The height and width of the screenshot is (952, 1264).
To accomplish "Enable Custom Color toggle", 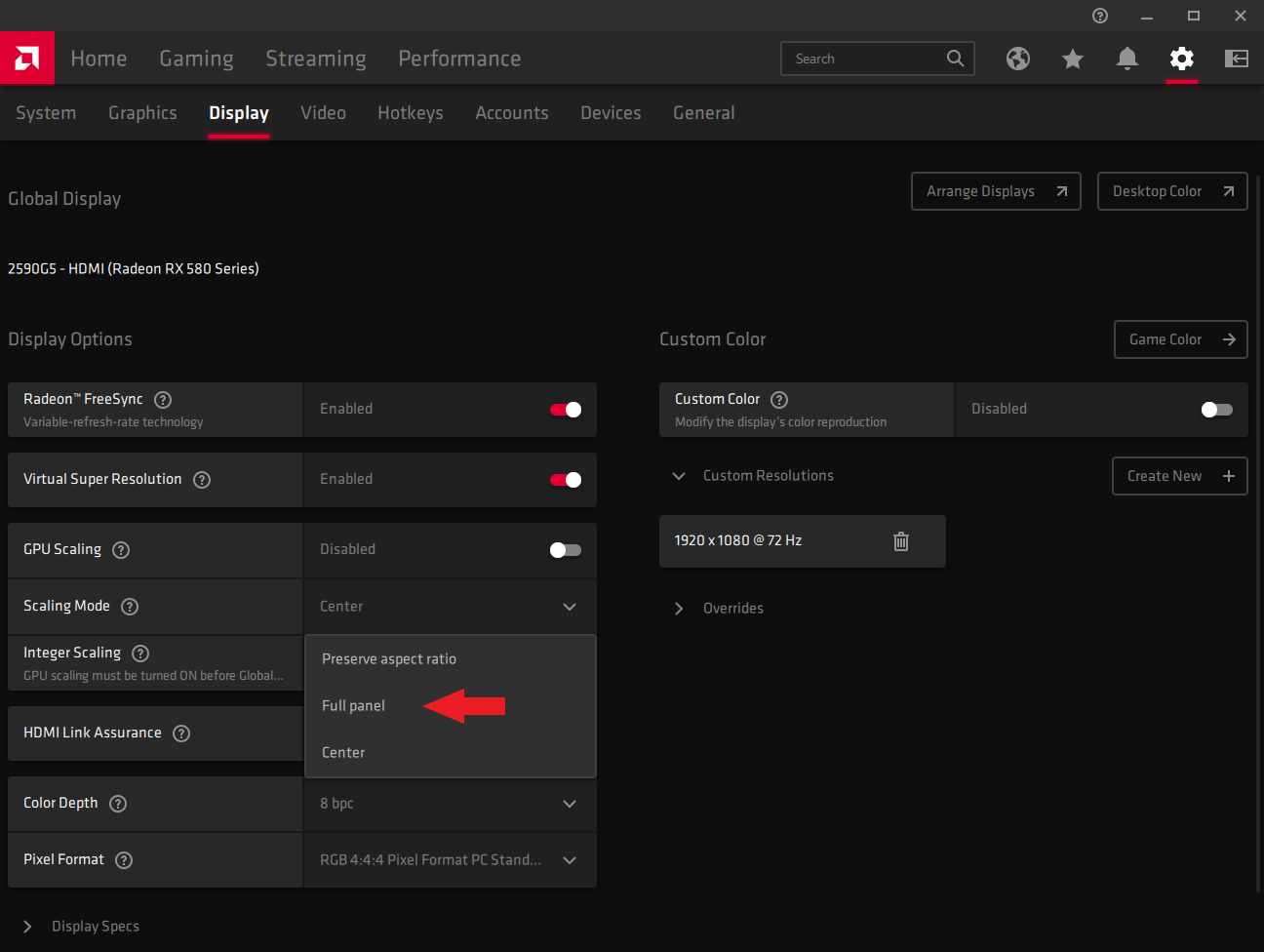I will pos(1217,409).
